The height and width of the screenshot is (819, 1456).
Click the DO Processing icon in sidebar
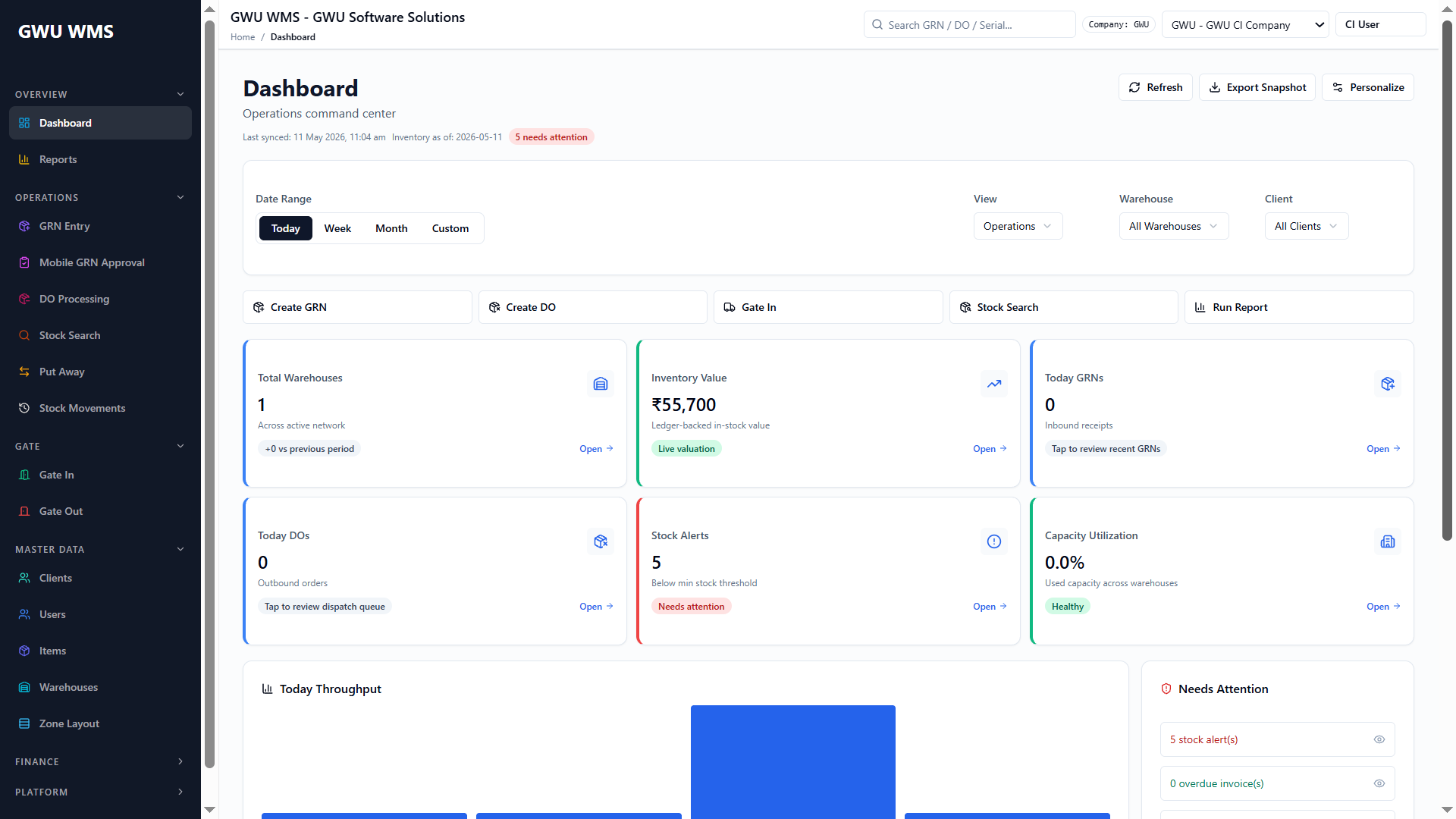tap(24, 299)
